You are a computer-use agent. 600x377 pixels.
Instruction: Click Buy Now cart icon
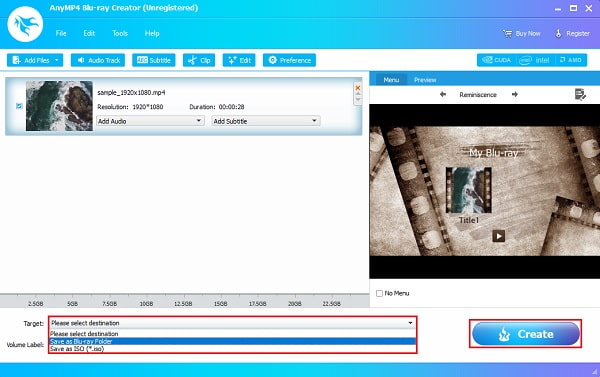click(507, 34)
